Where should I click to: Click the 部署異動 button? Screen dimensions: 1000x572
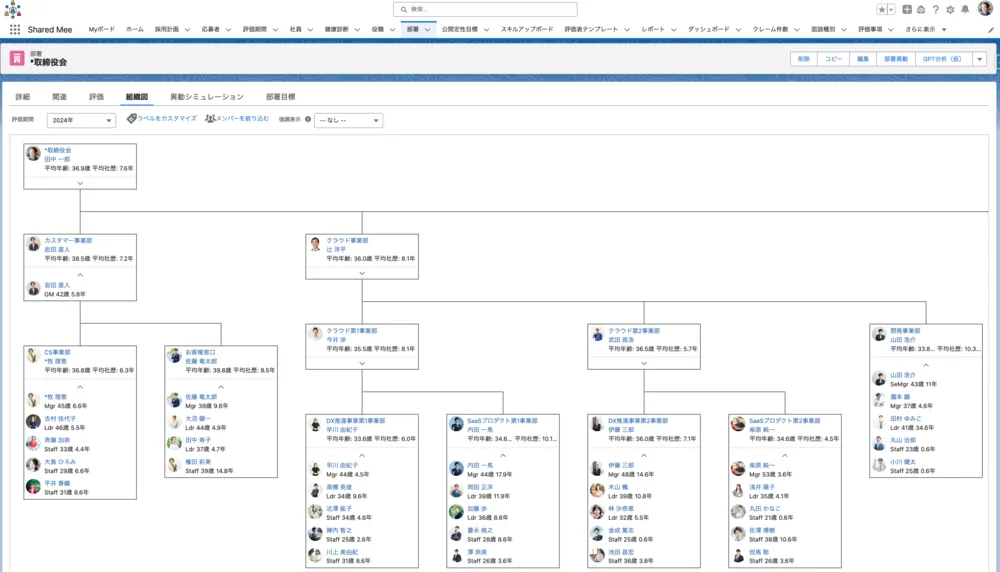pos(896,59)
